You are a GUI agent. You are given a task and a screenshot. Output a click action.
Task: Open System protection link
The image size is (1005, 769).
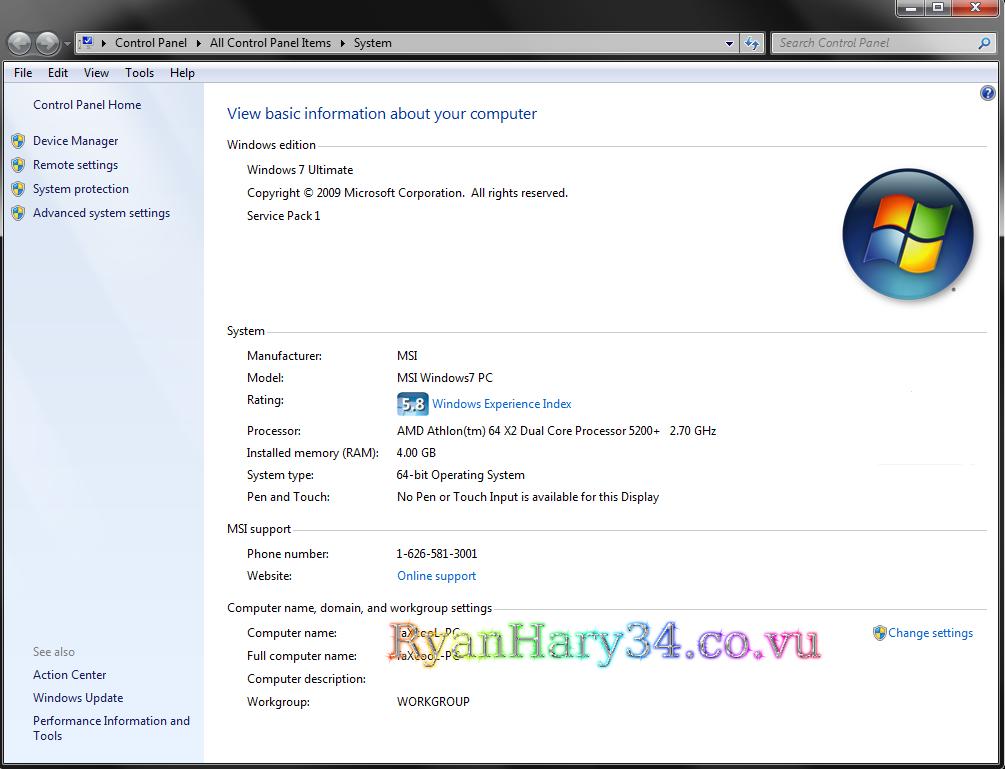click(x=81, y=189)
